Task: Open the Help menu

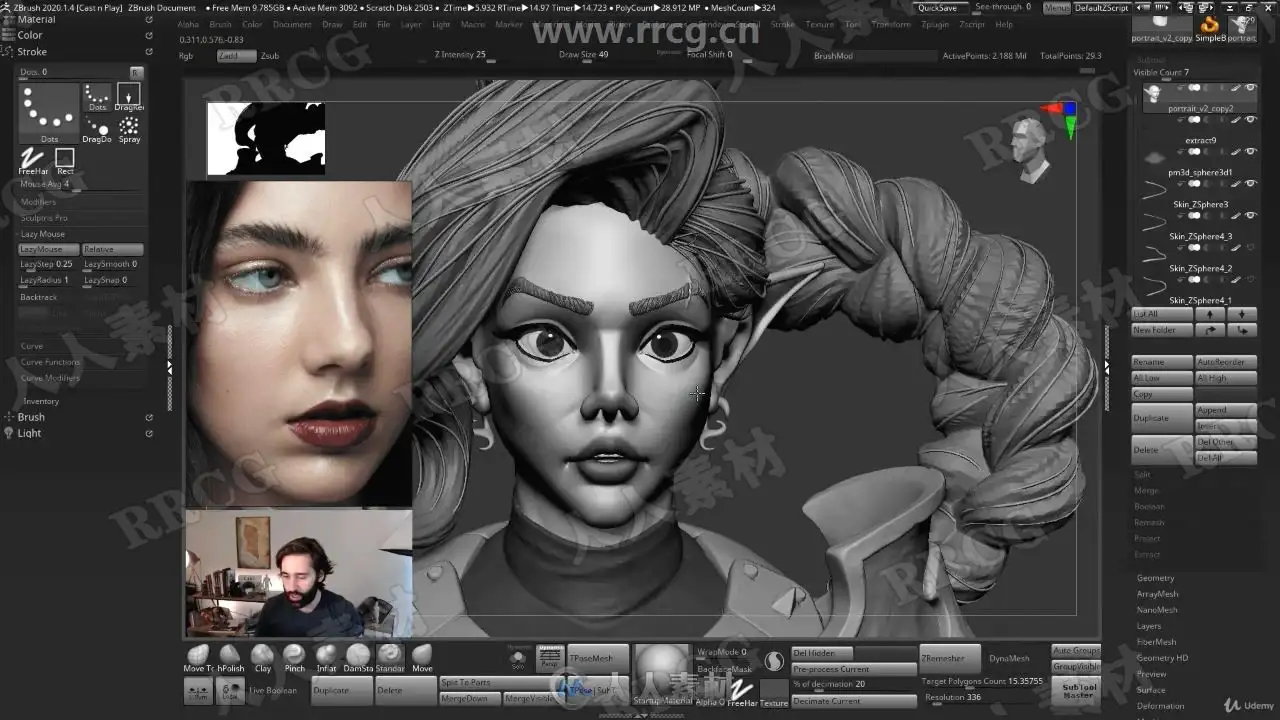Action: coord(1003,24)
